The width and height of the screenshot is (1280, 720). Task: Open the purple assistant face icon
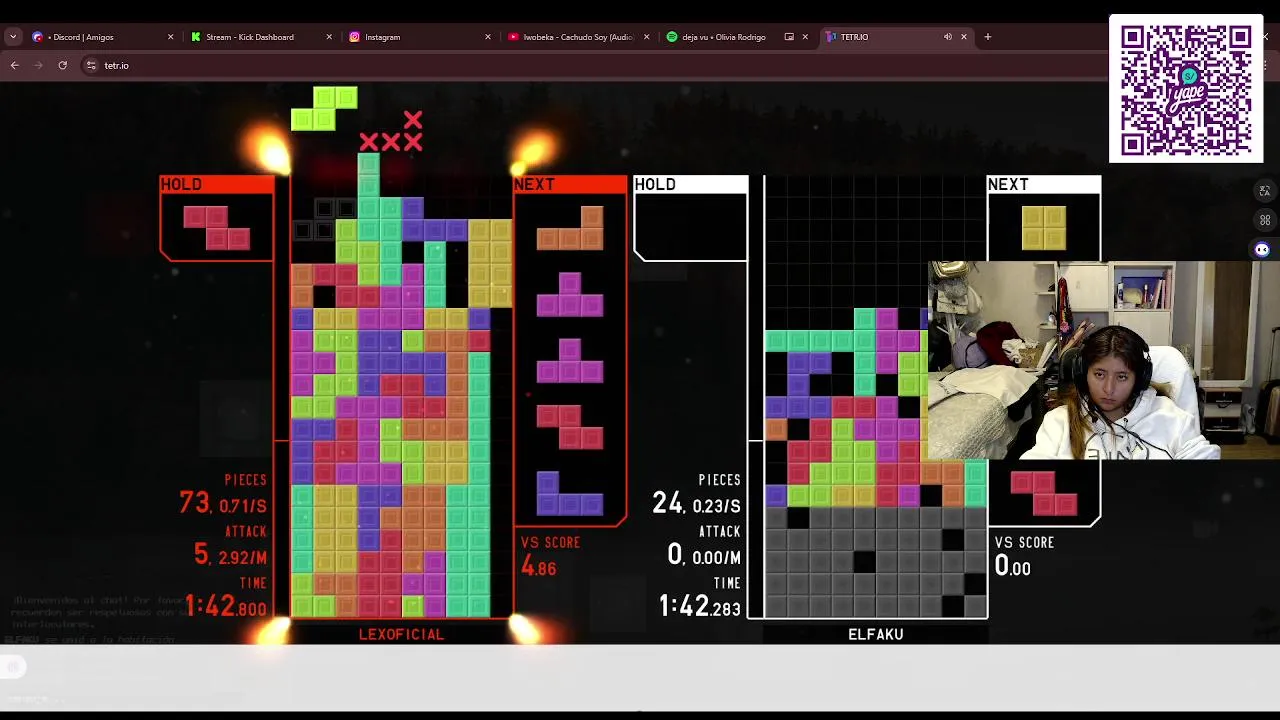coord(1262,250)
